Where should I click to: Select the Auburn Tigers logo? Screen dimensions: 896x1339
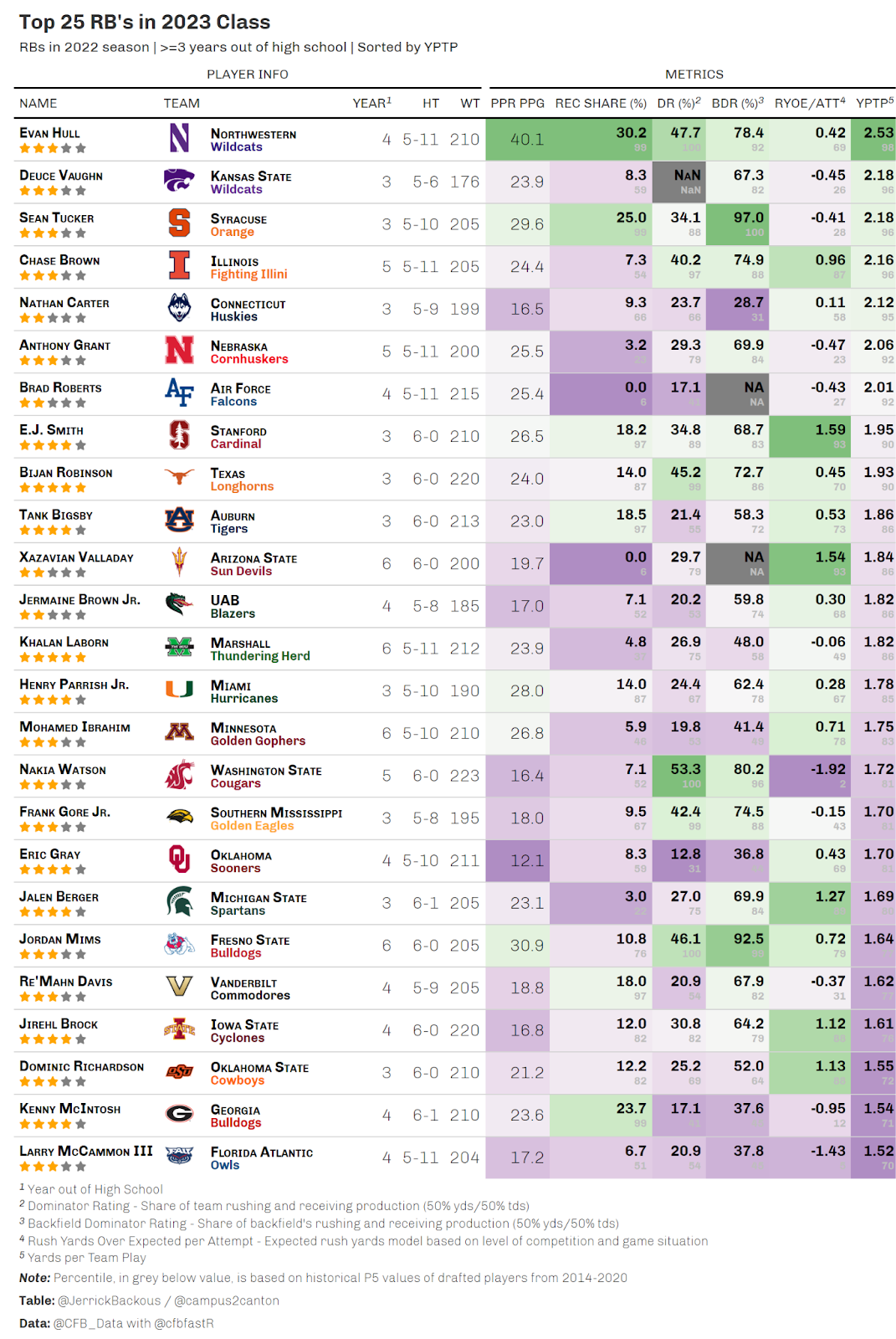point(179,521)
